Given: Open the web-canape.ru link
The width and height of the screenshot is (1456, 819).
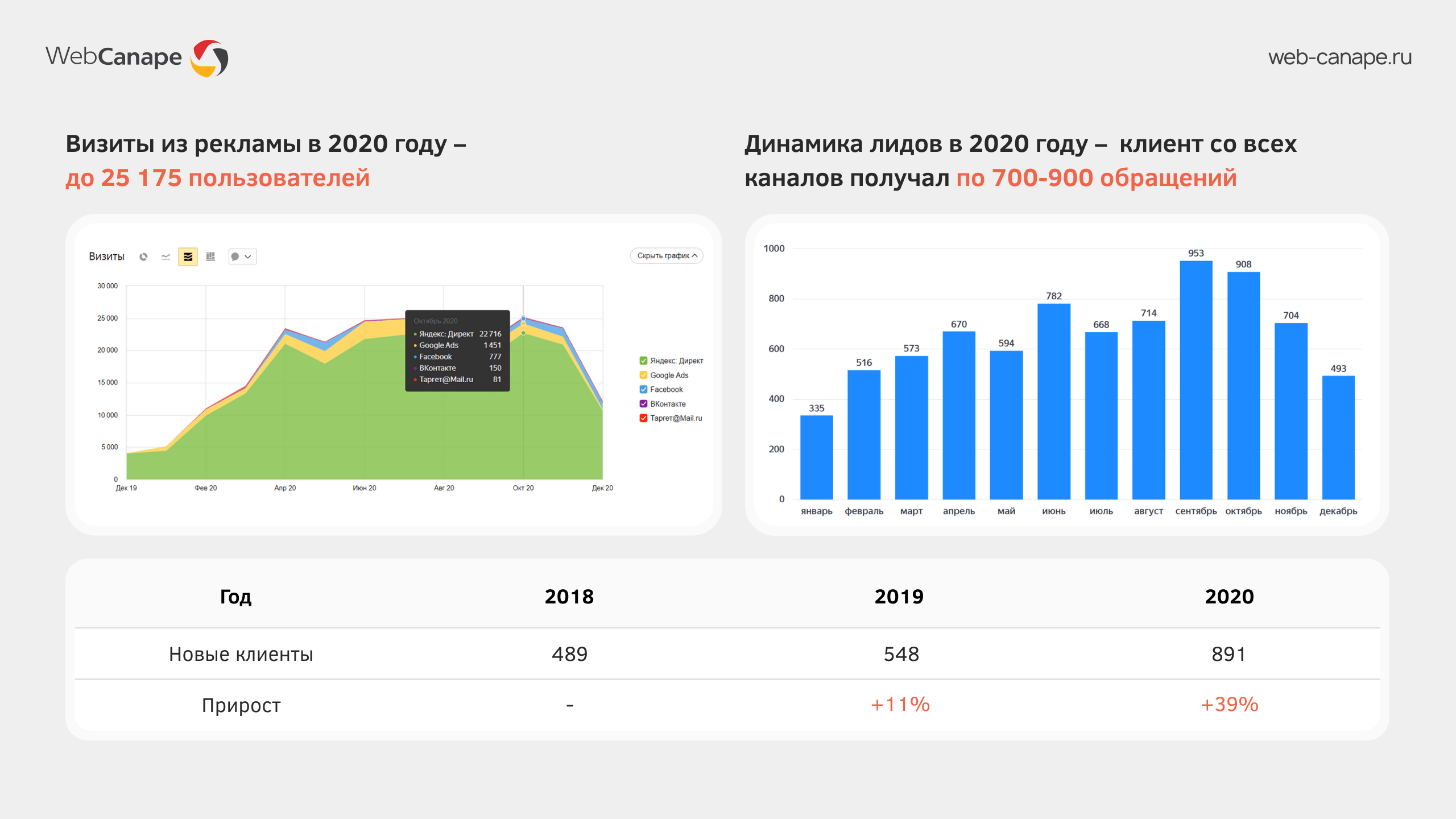Looking at the screenshot, I should [x=1339, y=57].
